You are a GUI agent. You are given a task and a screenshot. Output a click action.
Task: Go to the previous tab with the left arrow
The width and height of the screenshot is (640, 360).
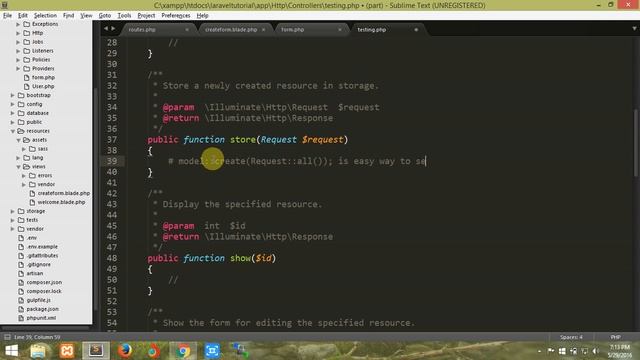point(106,29)
